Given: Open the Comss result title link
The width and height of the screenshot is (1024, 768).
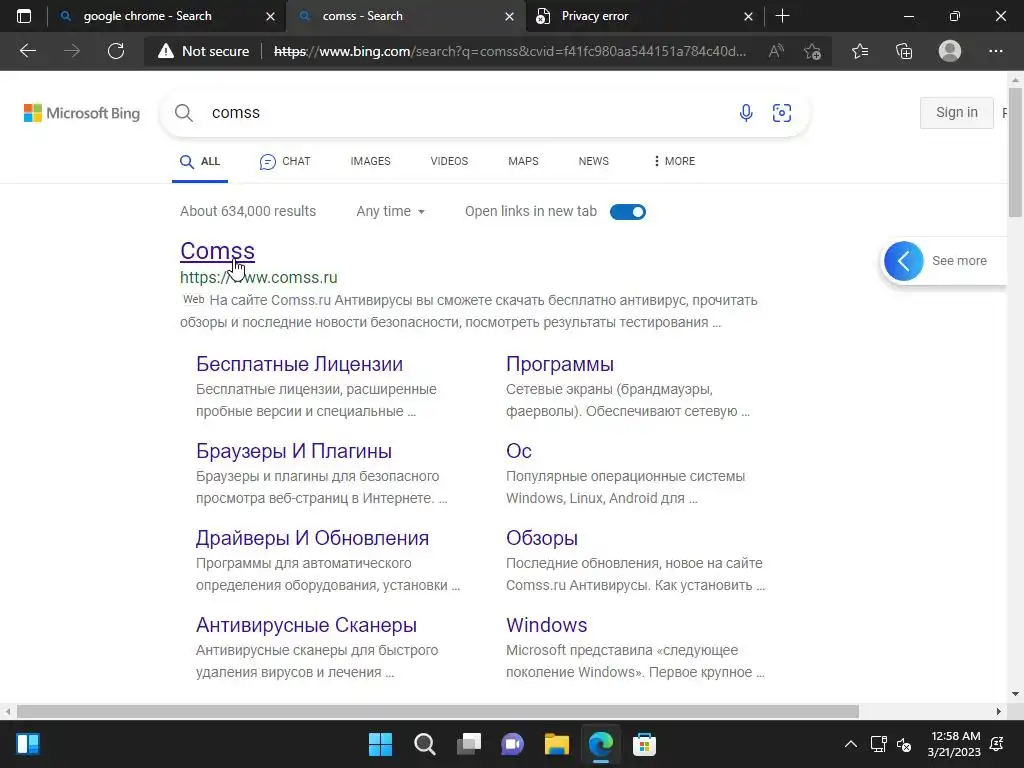Looking at the screenshot, I should 217,251.
